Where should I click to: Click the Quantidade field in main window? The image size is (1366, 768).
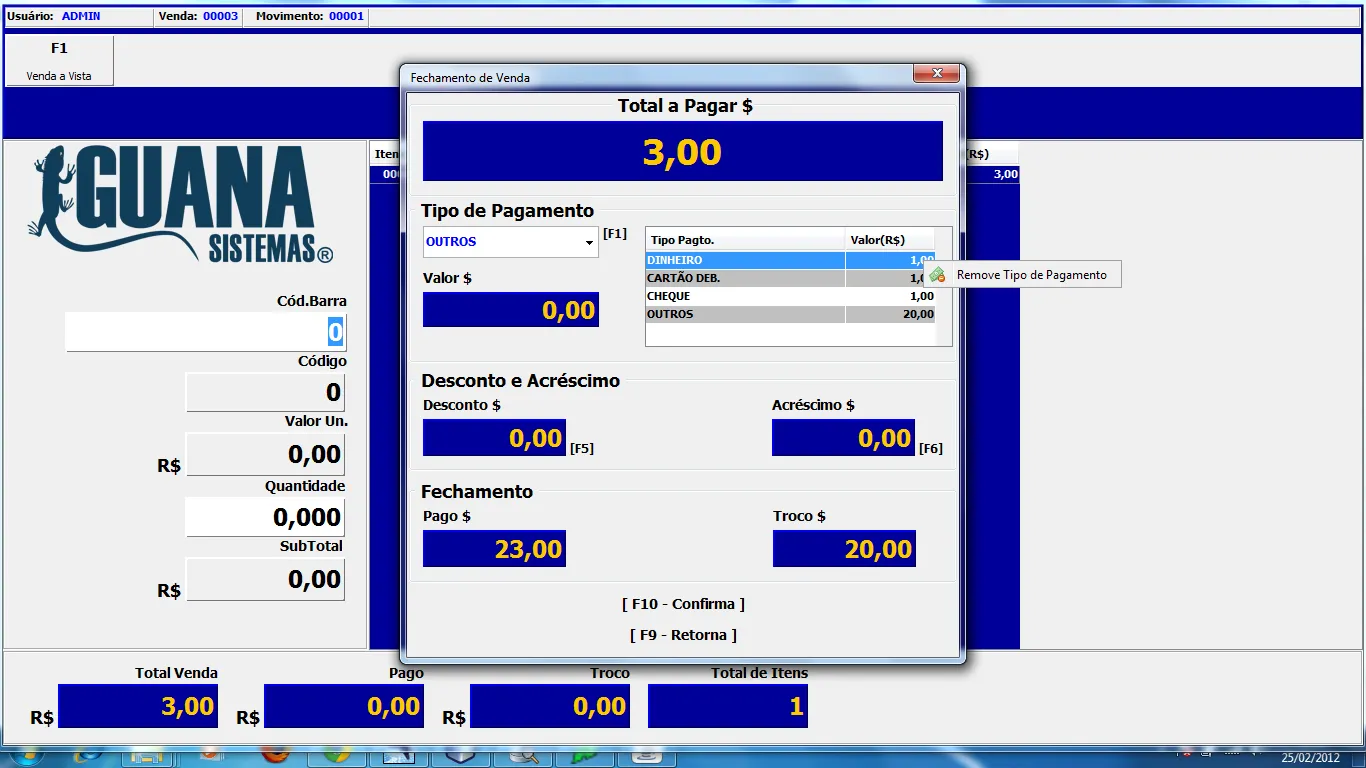point(265,517)
